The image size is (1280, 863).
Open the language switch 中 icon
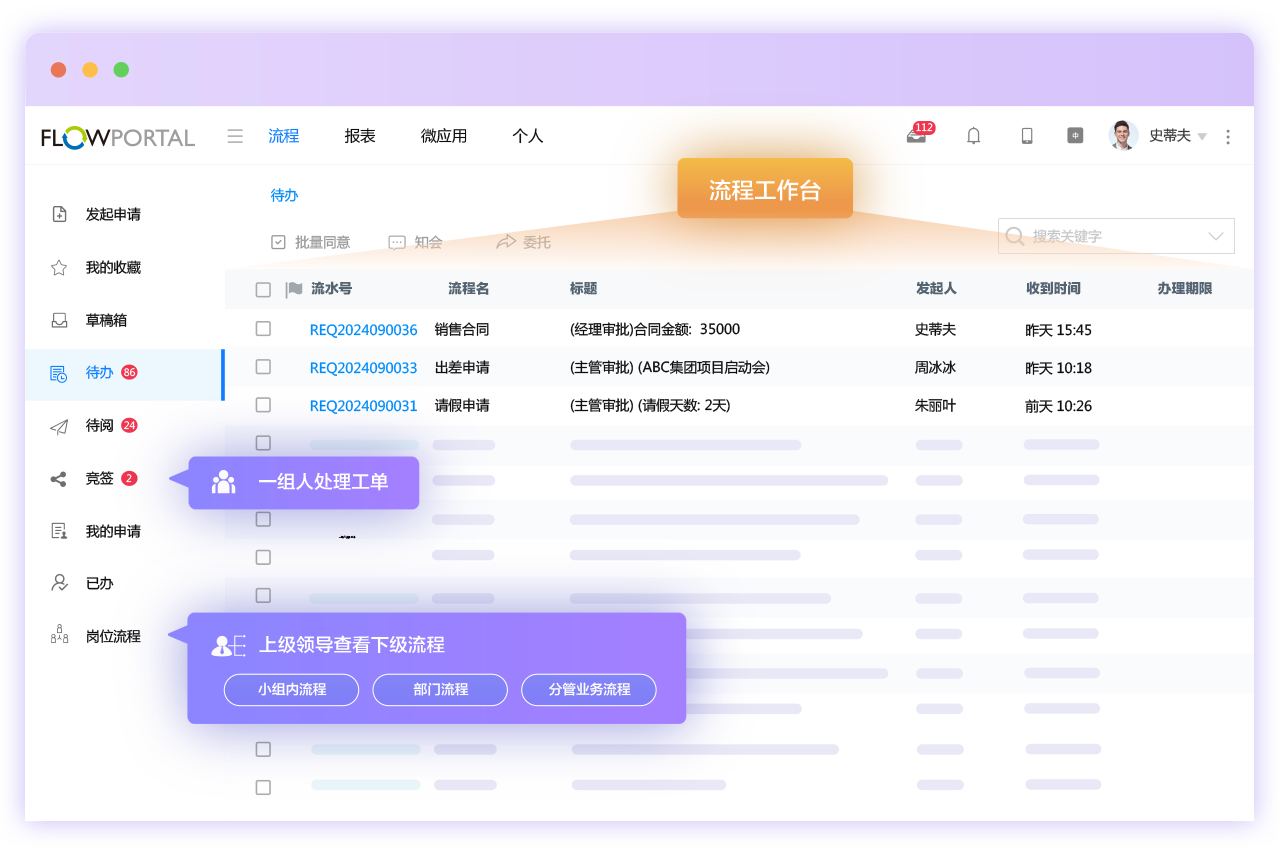(x=1075, y=135)
